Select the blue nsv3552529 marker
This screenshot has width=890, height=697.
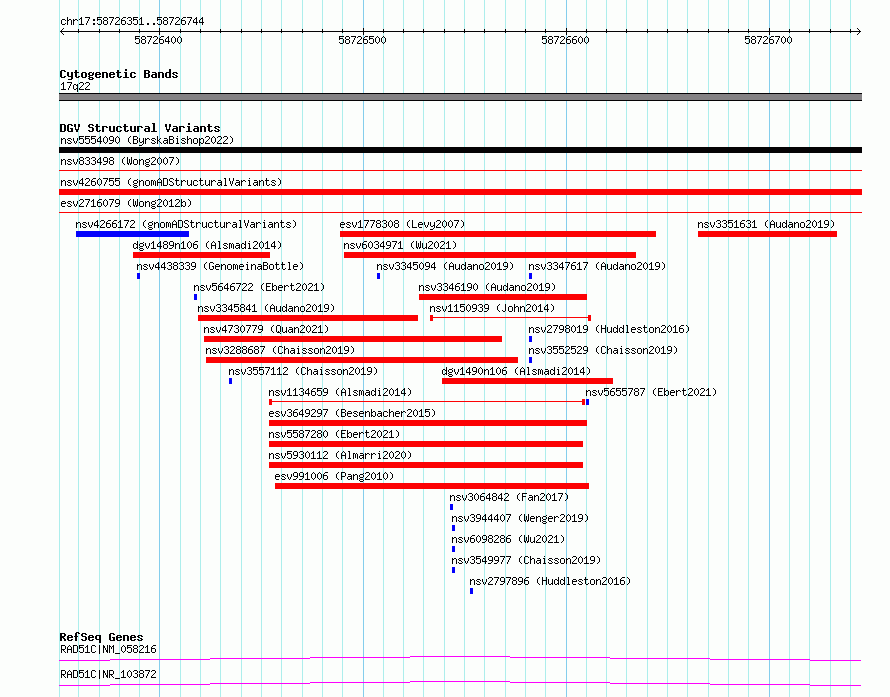pyautogui.click(x=530, y=360)
